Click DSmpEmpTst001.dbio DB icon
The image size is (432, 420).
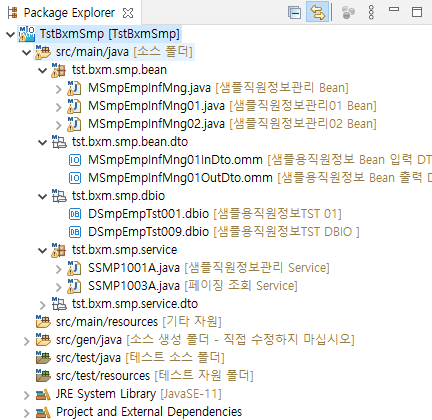[x=75, y=214]
